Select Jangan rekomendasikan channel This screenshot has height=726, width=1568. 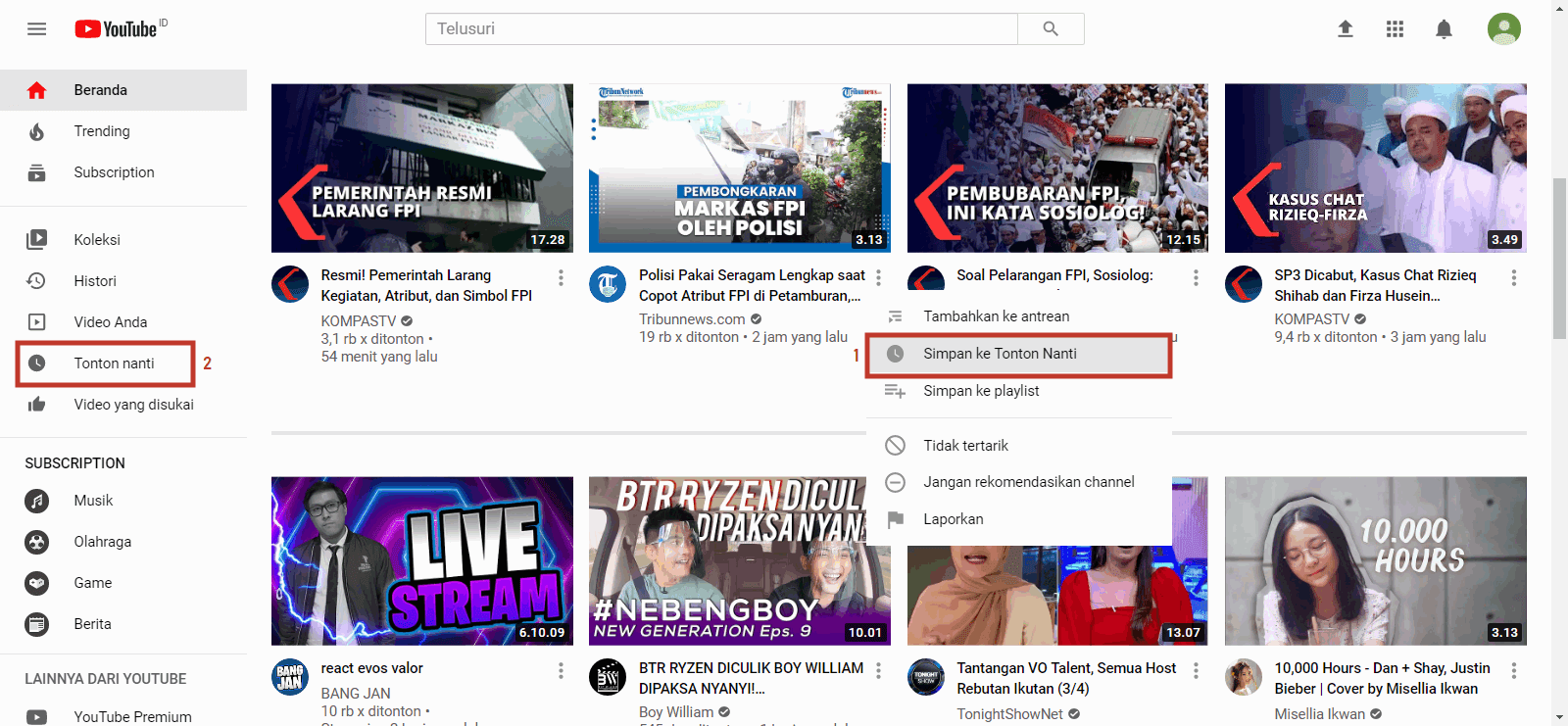pos(1019,482)
